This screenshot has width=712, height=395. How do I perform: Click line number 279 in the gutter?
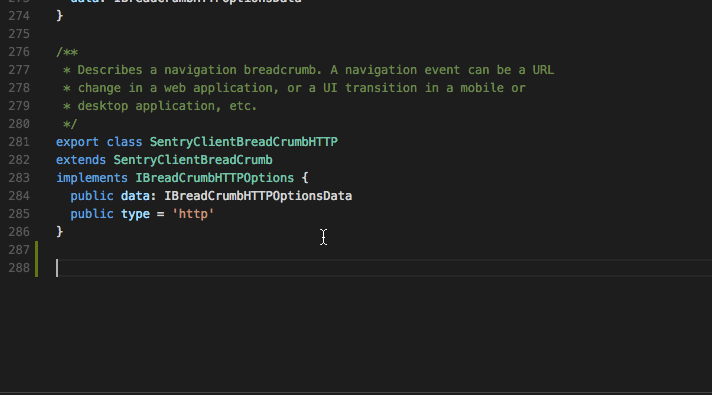[19, 106]
